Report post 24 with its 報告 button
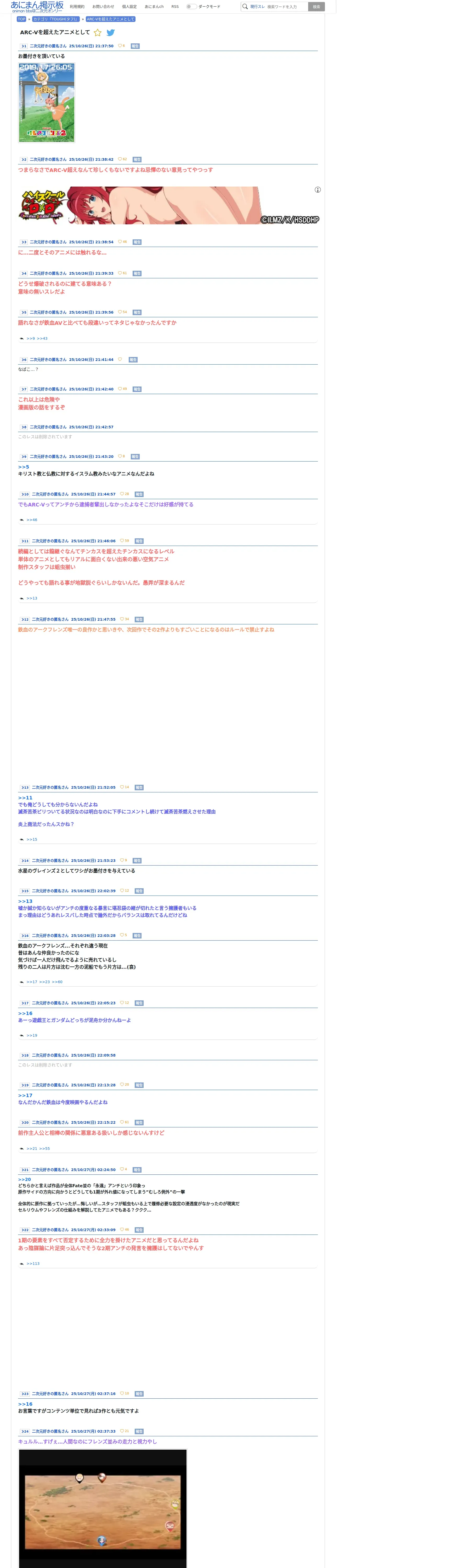The height and width of the screenshot is (1568, 474). (x=139, y=1432)
